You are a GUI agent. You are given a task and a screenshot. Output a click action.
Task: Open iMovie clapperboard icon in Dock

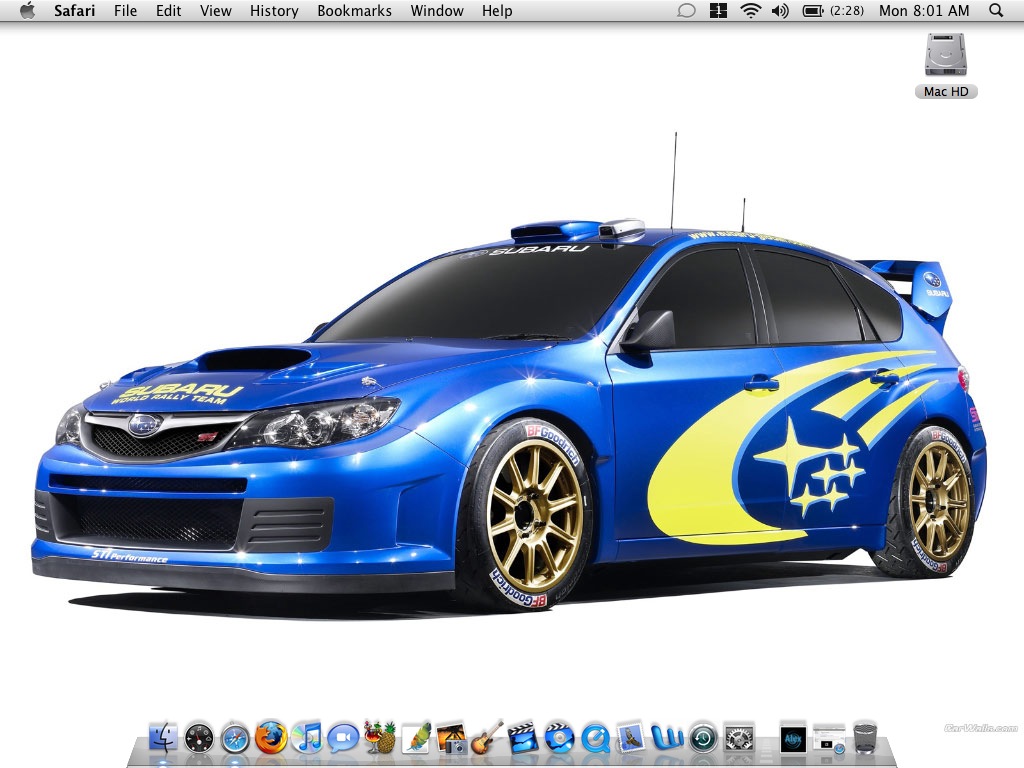[522, 738]
